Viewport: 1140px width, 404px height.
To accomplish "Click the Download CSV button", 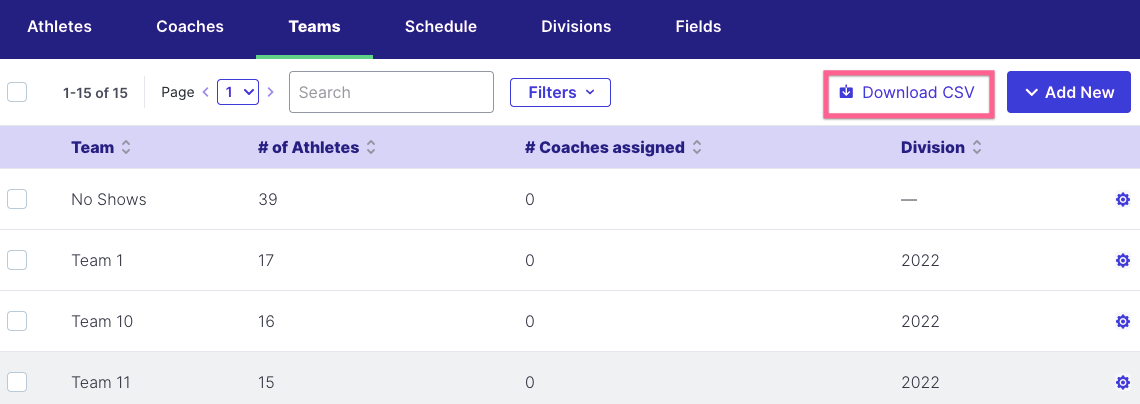I will click(908, 92).
